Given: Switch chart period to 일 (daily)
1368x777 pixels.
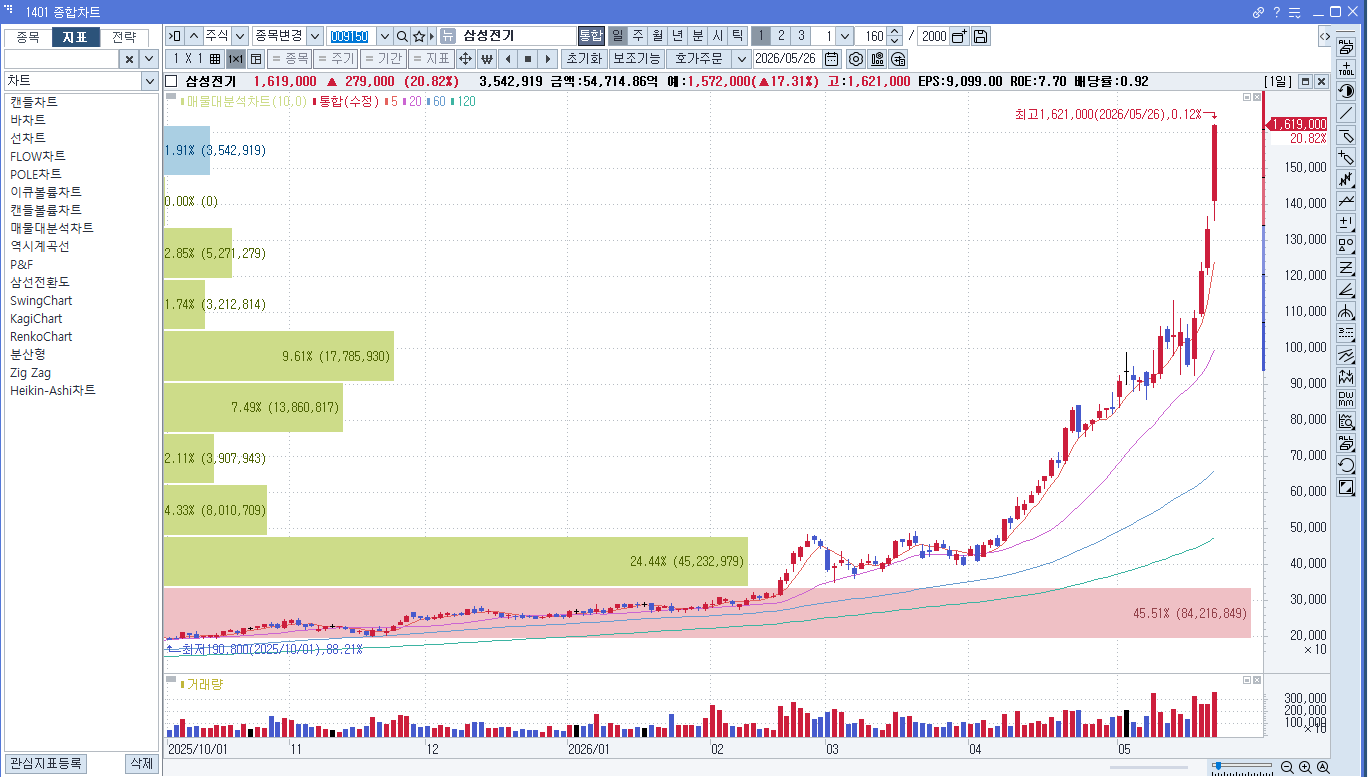Looking at the screenshot, I should pos(618,36).
